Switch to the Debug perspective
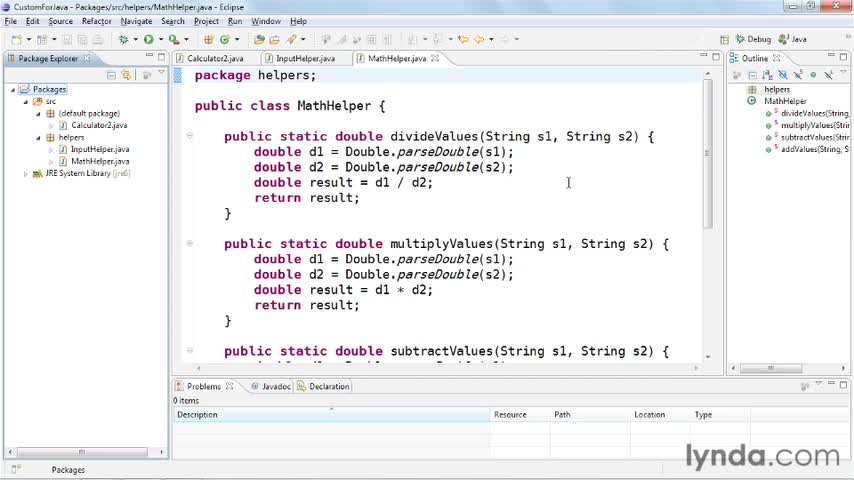 point(753,39)
